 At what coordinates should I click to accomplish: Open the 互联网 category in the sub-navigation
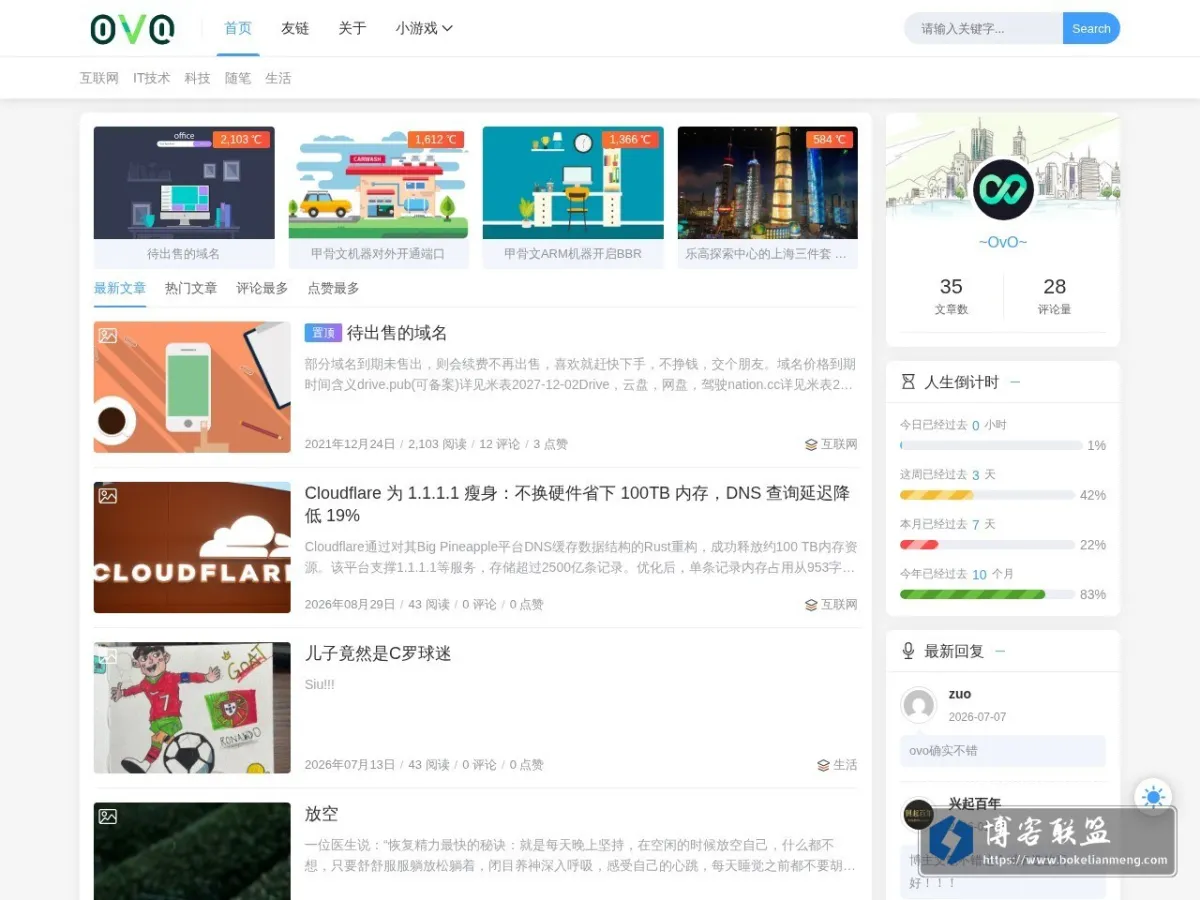tap(99, 78)
